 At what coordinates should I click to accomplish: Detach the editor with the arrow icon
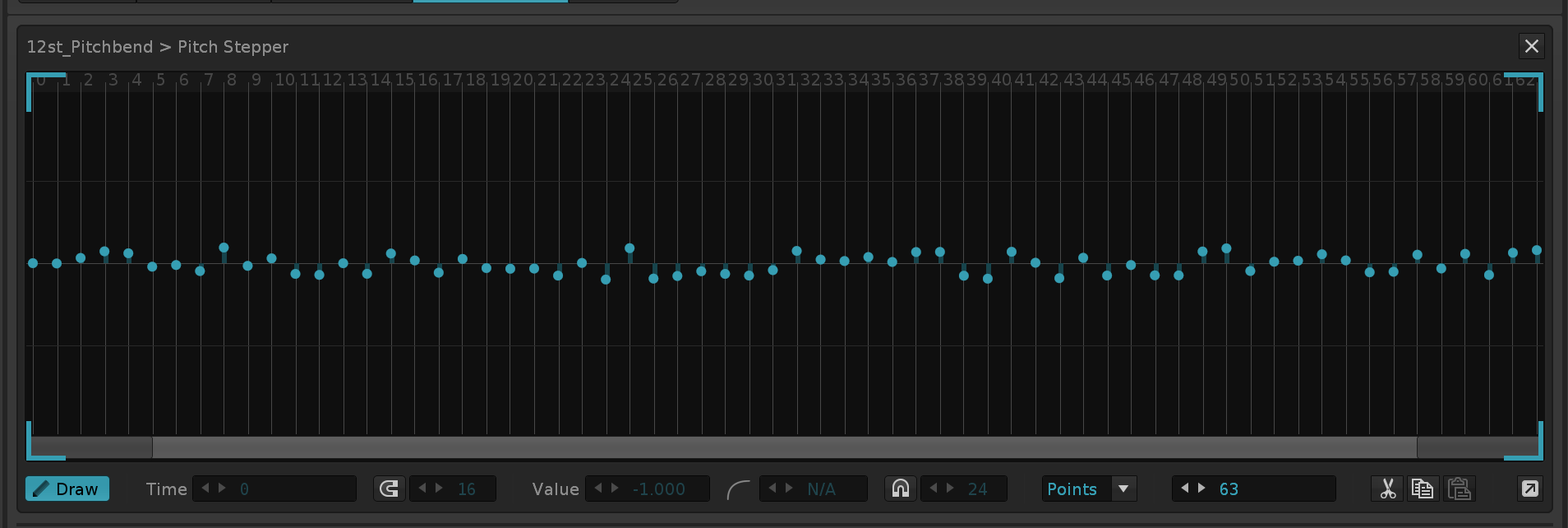tap(1529, 489)
